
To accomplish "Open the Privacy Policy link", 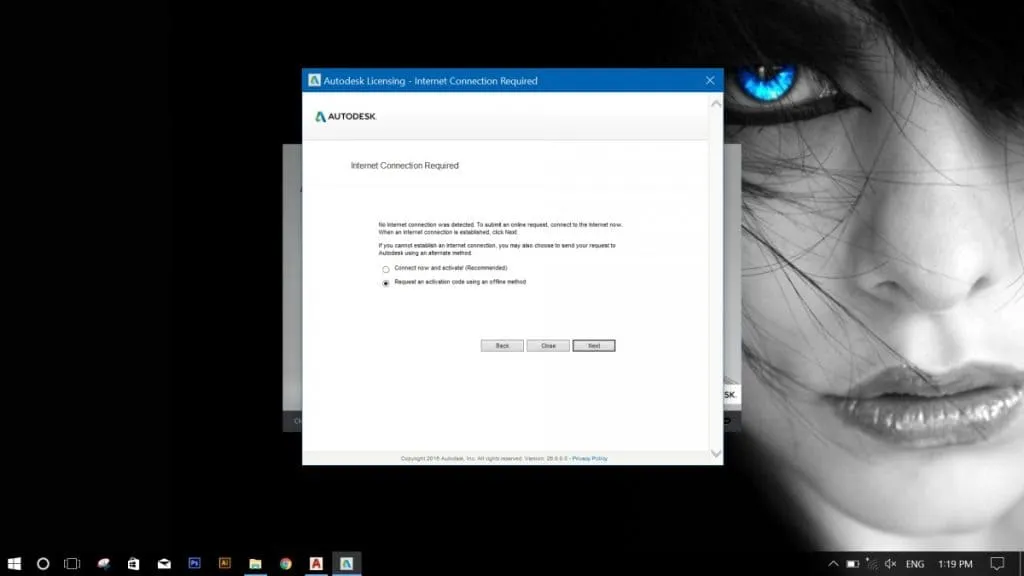I will [590, 458].
